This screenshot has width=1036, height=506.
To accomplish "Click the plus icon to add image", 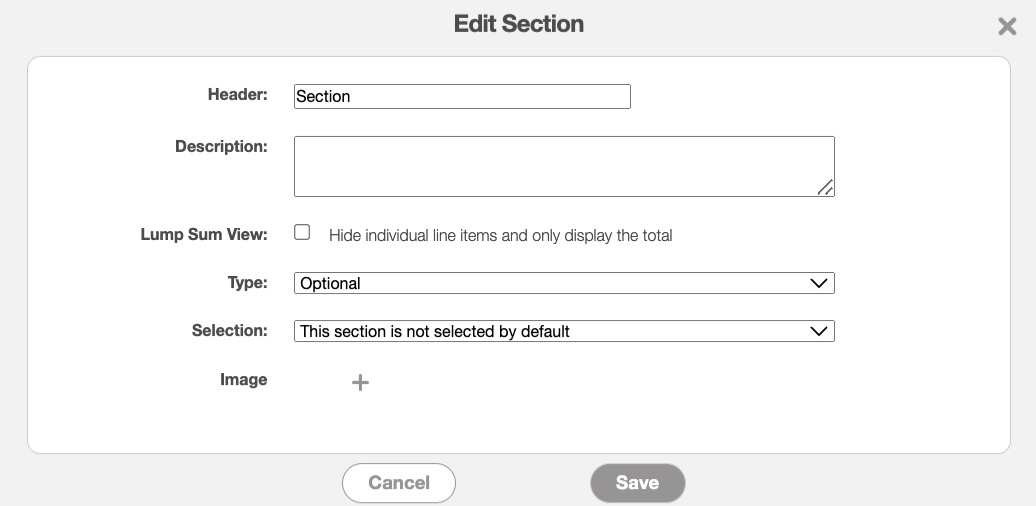I will 360,382.
